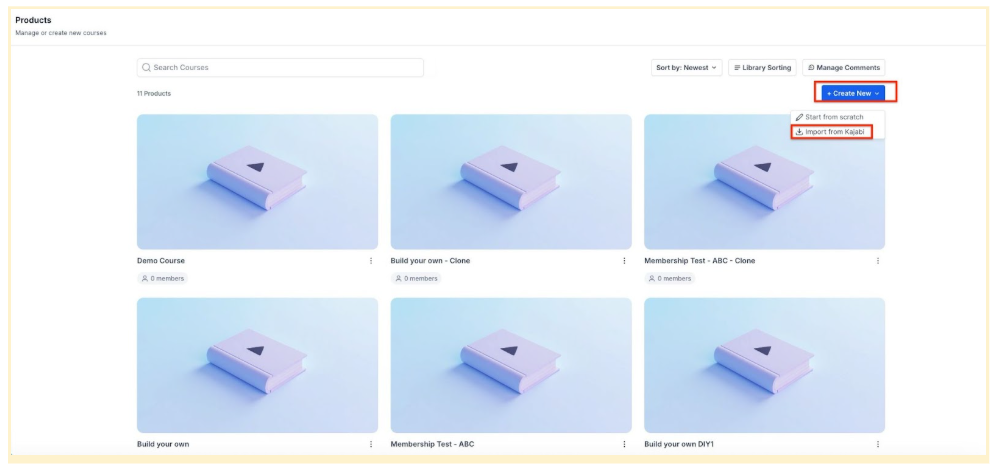Viewport: 1004px width, 474px height.
Task: Open three-dot menu for Demo Course
Action: (x=371, y=261)
